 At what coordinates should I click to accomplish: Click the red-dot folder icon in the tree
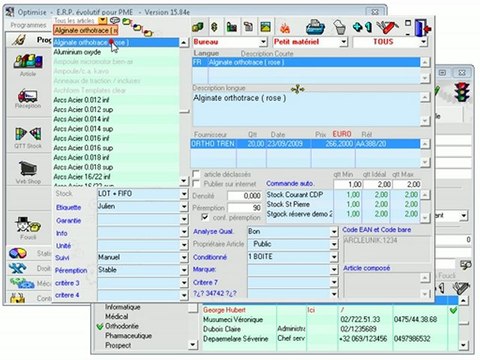click(148, 32)
